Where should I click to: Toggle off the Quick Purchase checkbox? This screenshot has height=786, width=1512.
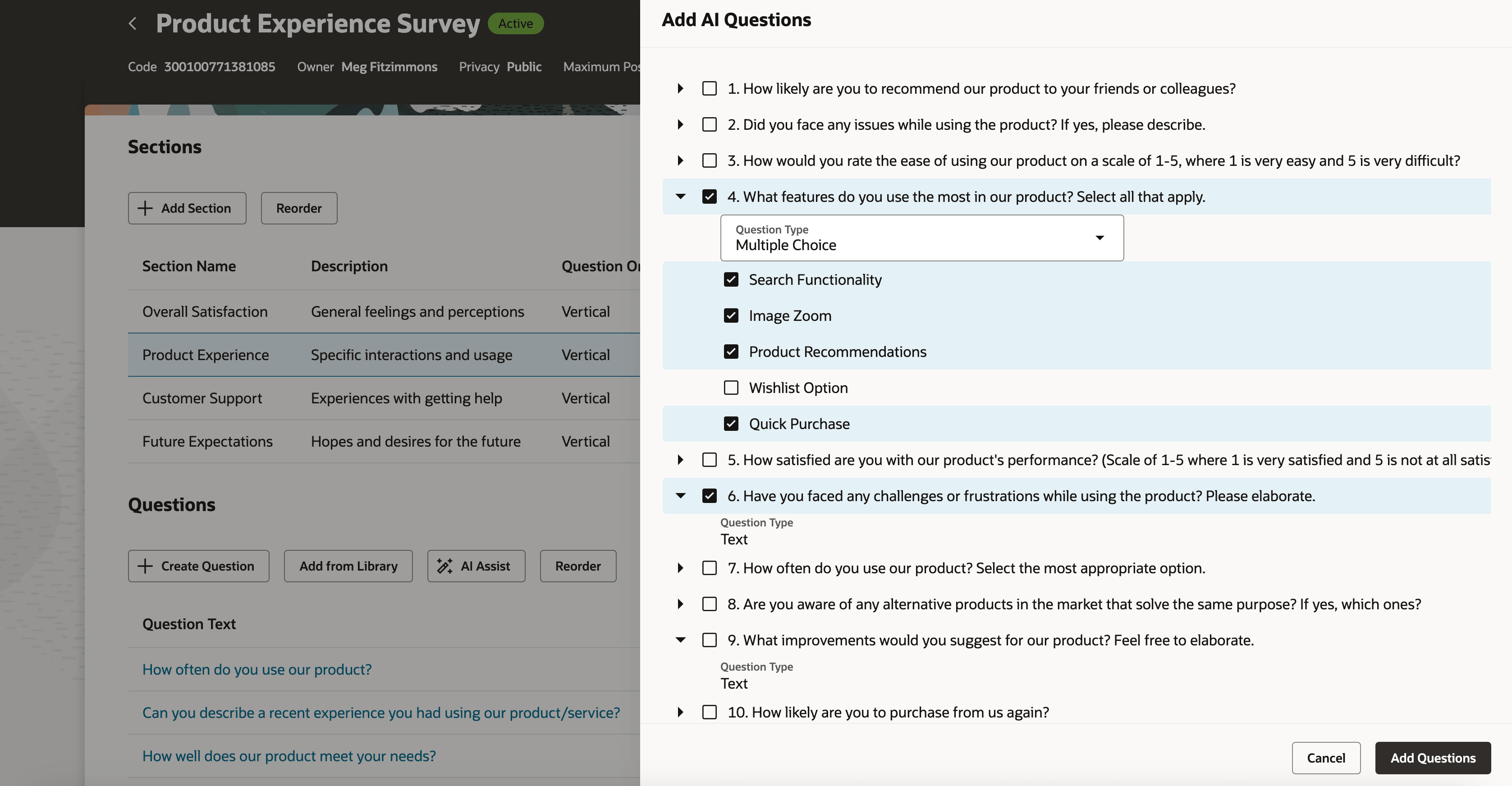click(x=731, y=423)
